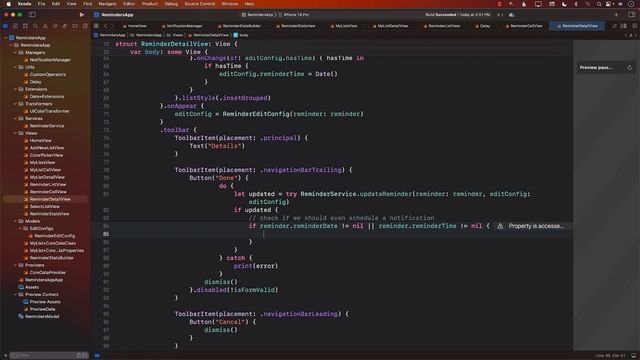Toggle the editor options layout icon
The width and height of the screenshot is (640, 360).
624,26
